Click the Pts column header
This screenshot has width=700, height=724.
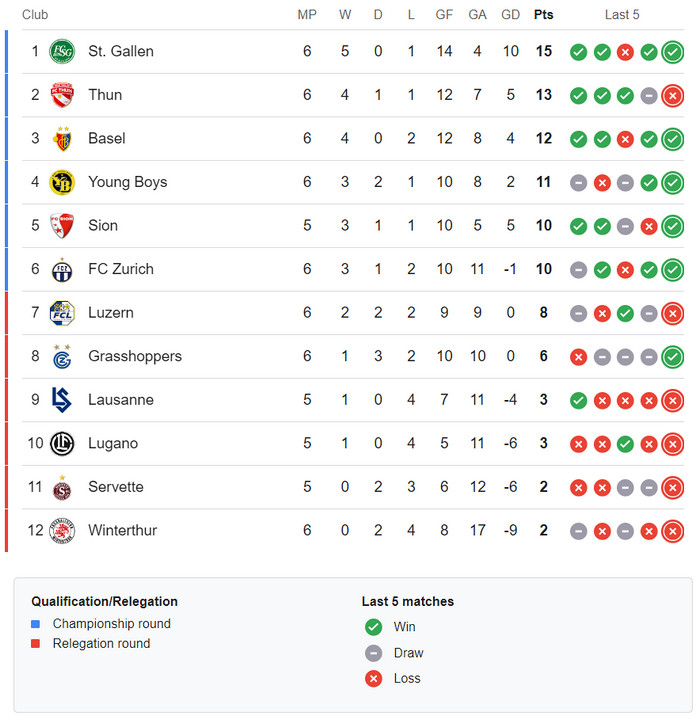(543, 15)
